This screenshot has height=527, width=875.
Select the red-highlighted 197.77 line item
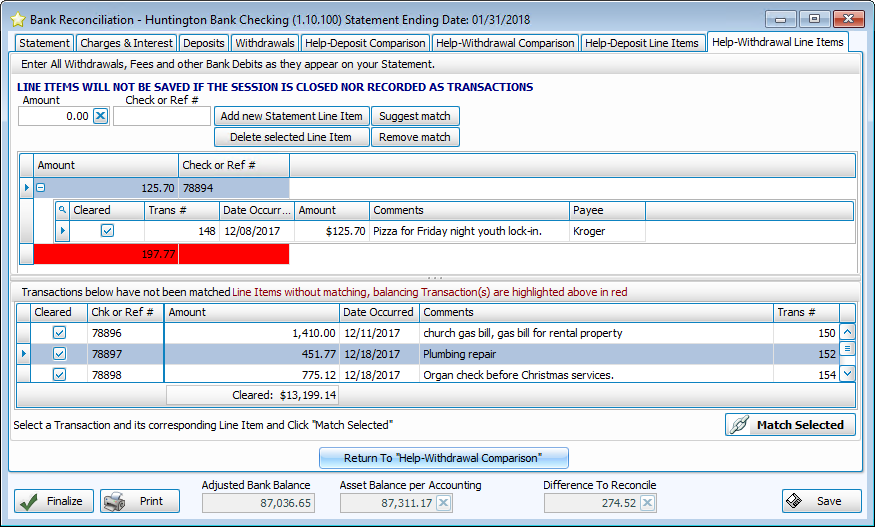pyautogui.click(x=106, y=254)
